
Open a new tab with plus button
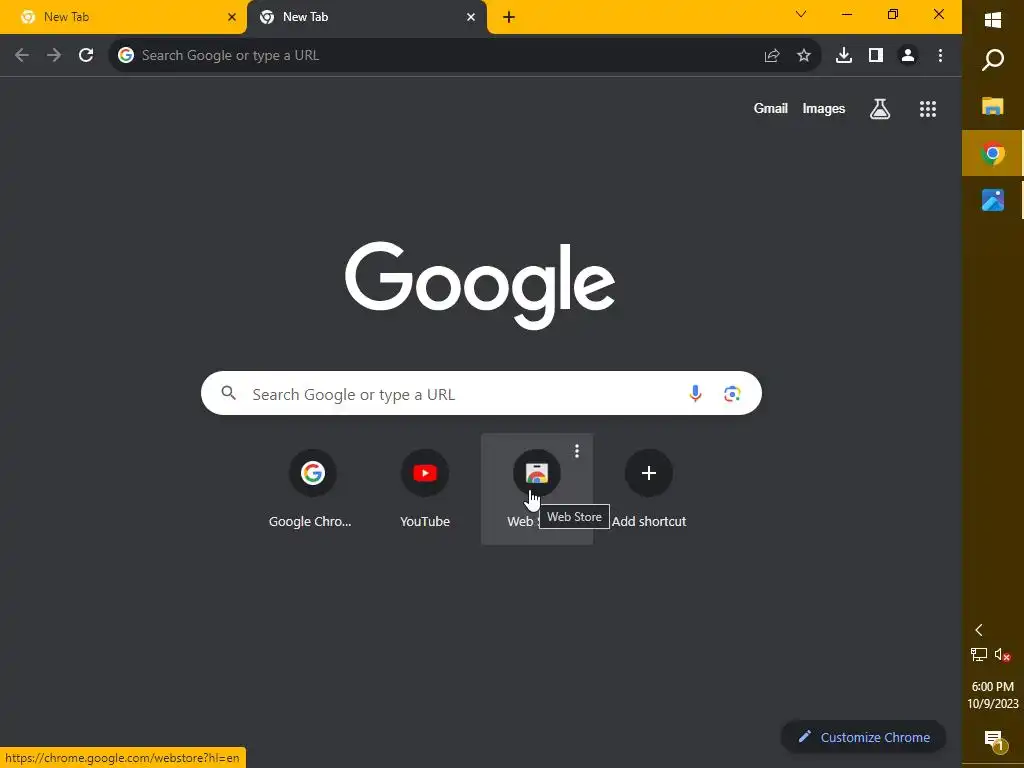point(509,18)
